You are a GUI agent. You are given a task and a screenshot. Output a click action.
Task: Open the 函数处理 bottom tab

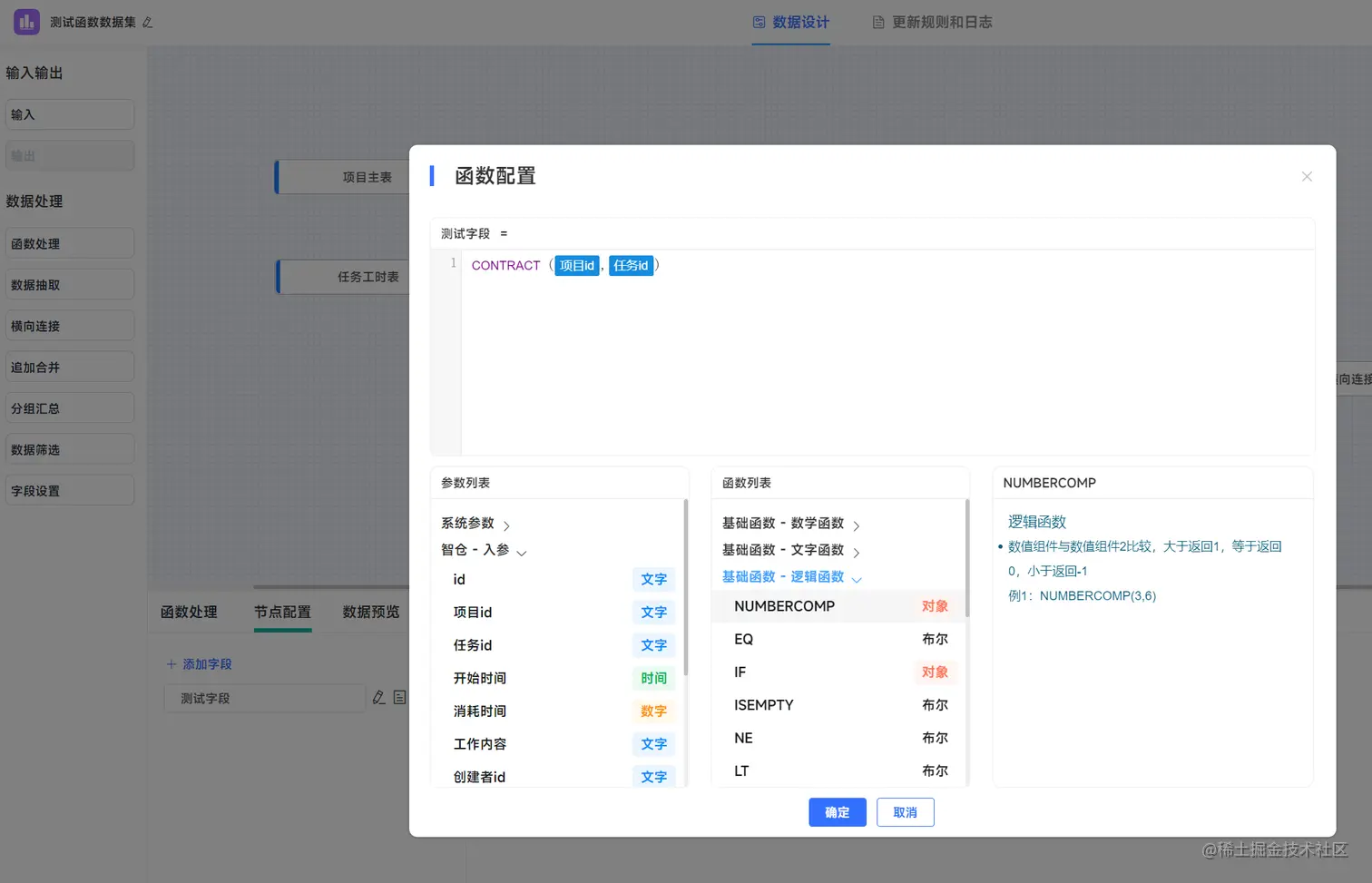[x=189, y=612]
